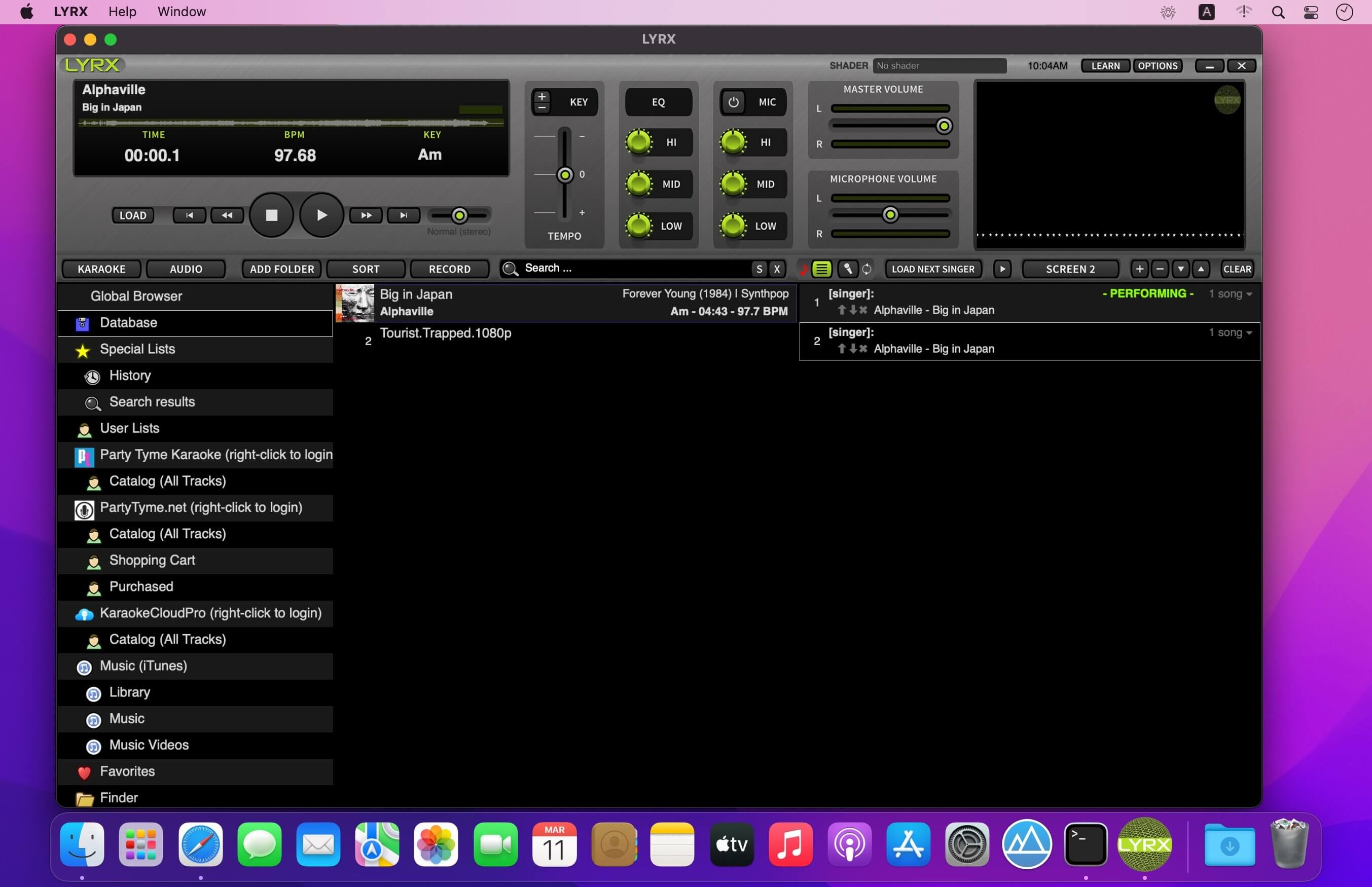
Task: Toggle the green singer list view button
Action: coord(822,269)
